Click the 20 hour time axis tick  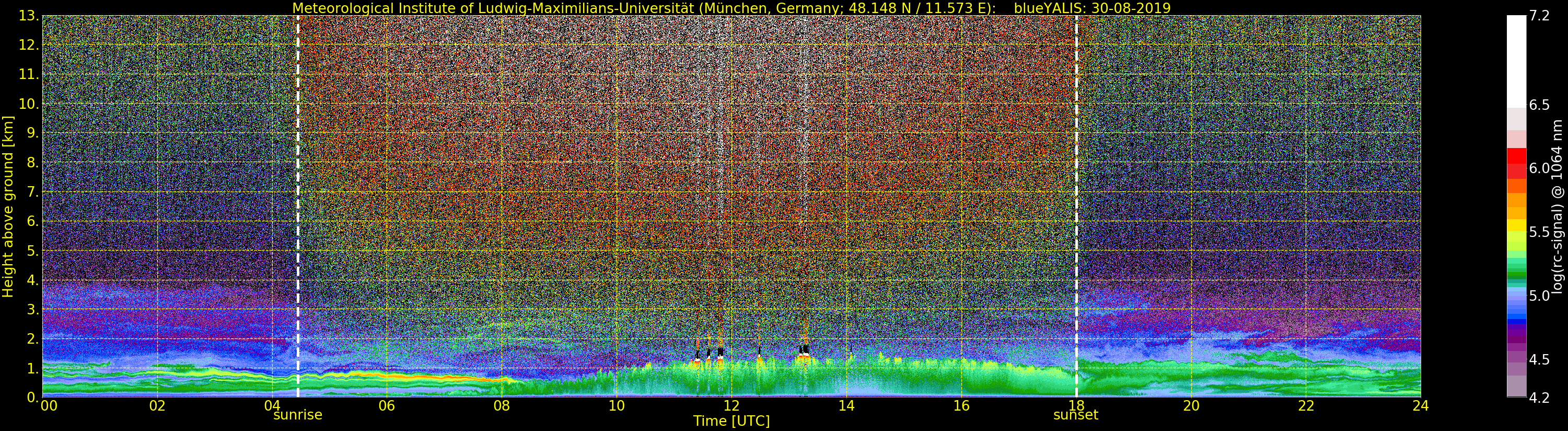coord(1191,406)
